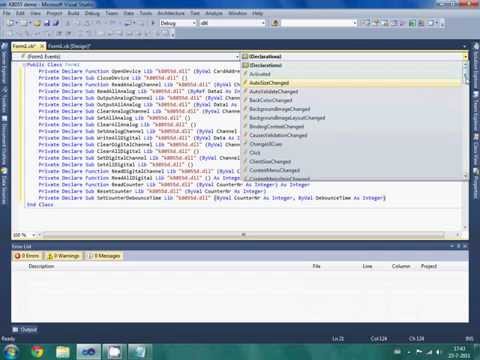The image size is (480, 360).
Task: Open the Project menu
Action: tap(54, 13)
